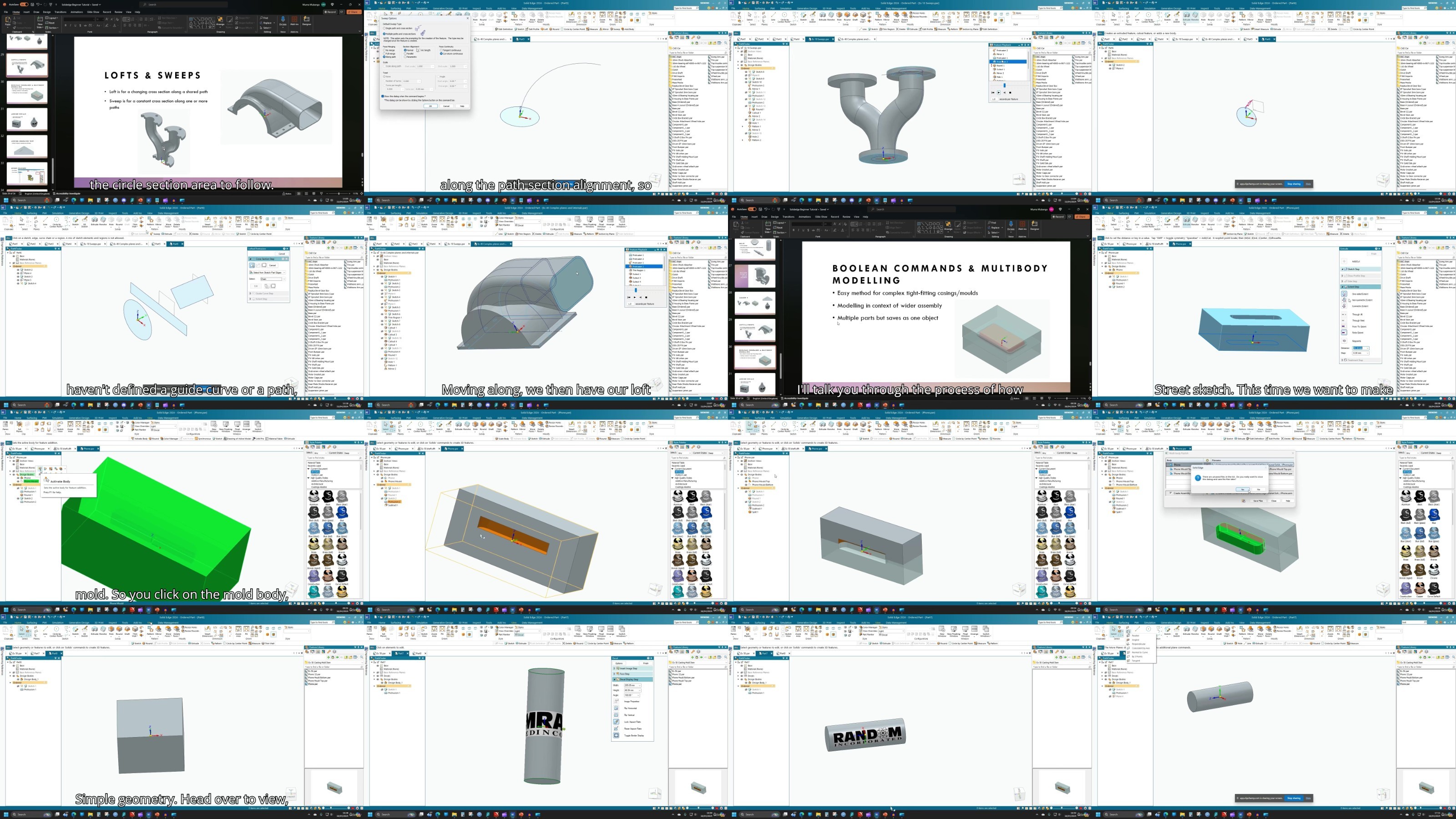Image resolution: width=1456 pixels, height=819 pixels.
Task: Open Designer in Lofts & Sweeps PowerPoint window
Action: [307, 21]
